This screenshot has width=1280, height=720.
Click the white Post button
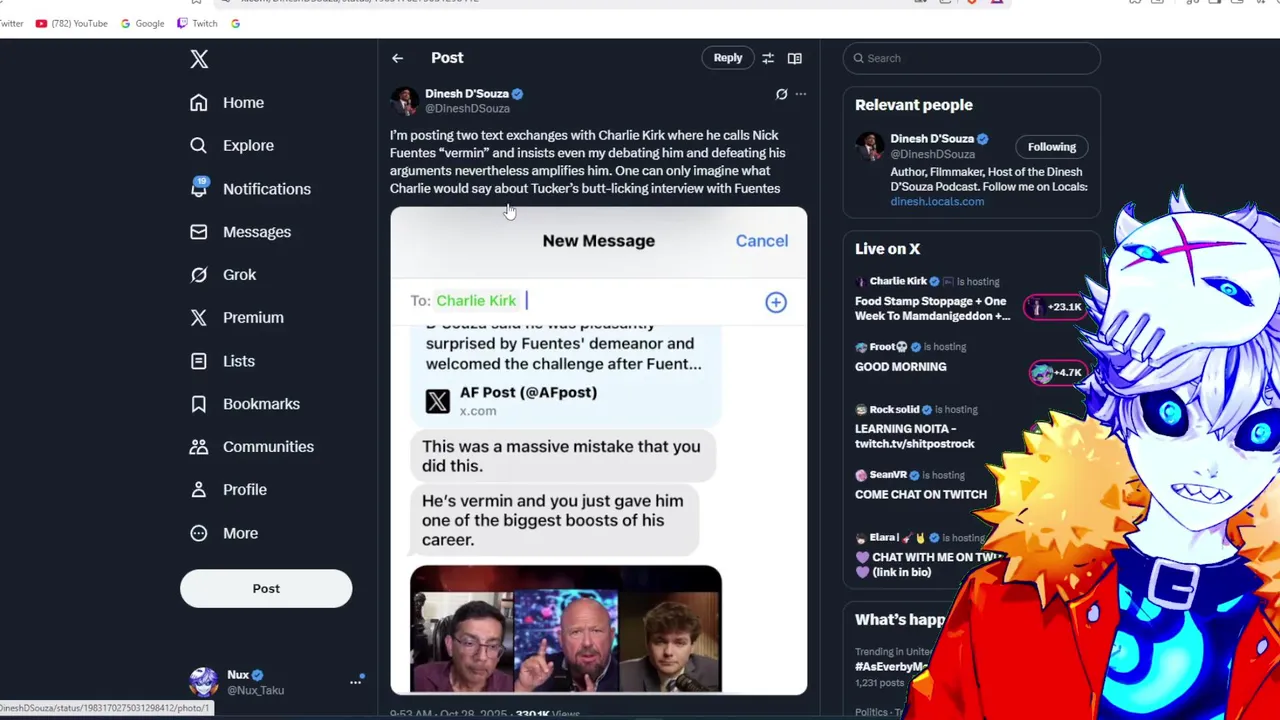point(266,589)
